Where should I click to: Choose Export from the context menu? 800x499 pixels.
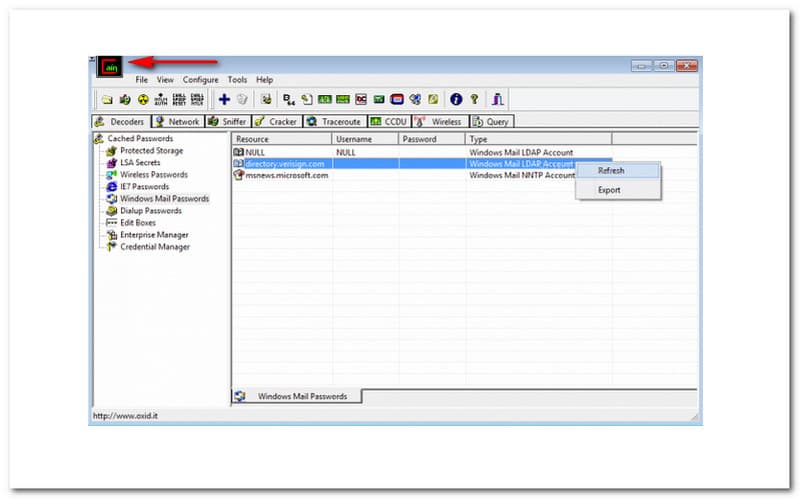[609, 190]
